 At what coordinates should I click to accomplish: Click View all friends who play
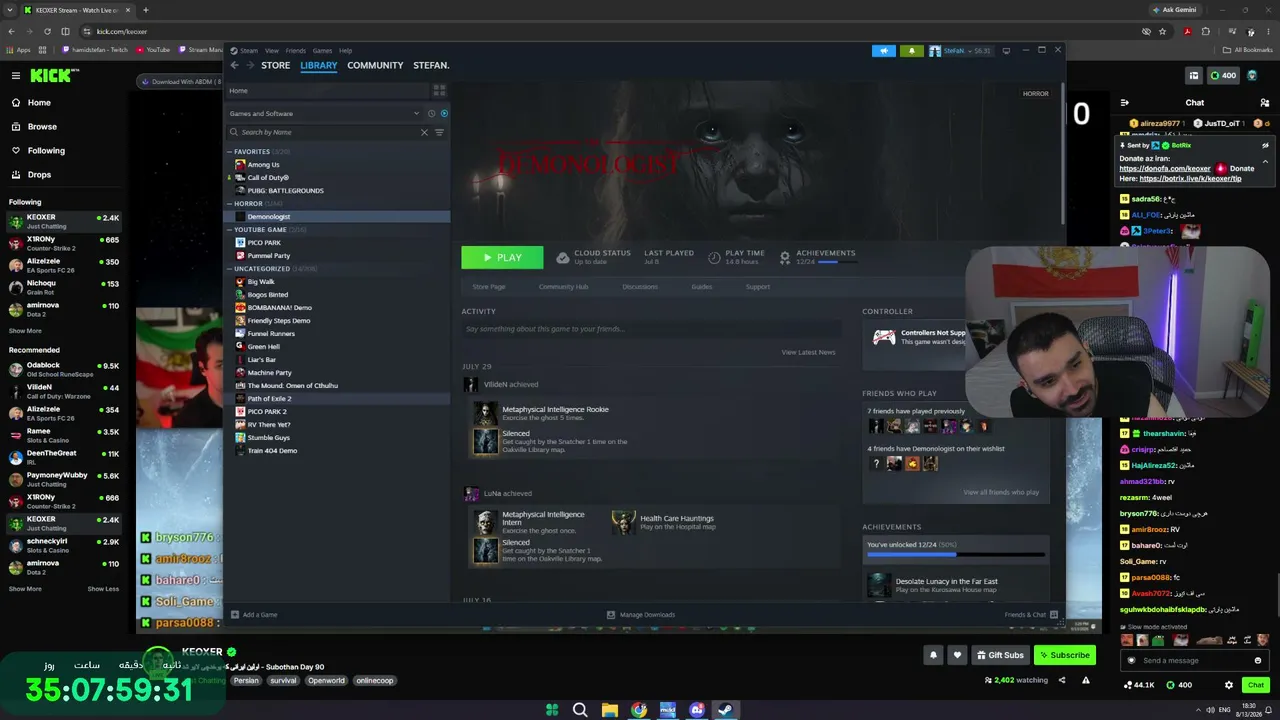click(x=1001, y=492)
